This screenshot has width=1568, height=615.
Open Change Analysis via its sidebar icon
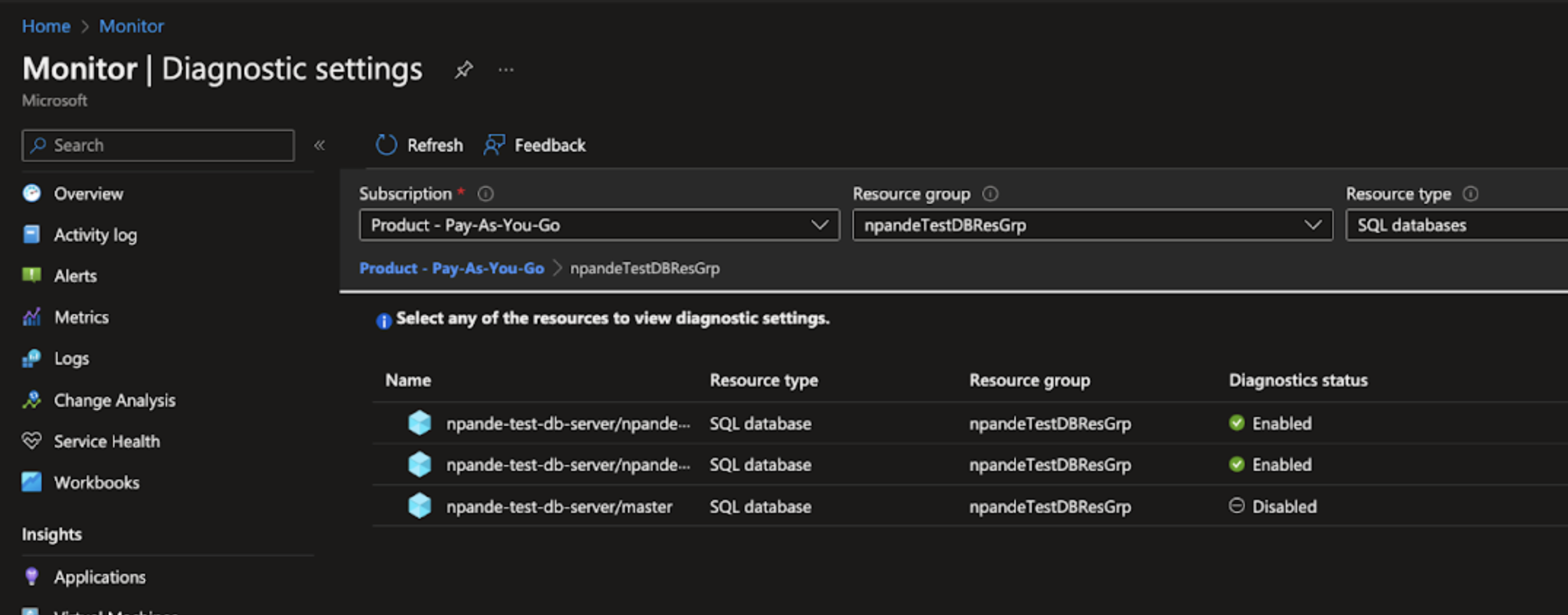coord(33,400)
